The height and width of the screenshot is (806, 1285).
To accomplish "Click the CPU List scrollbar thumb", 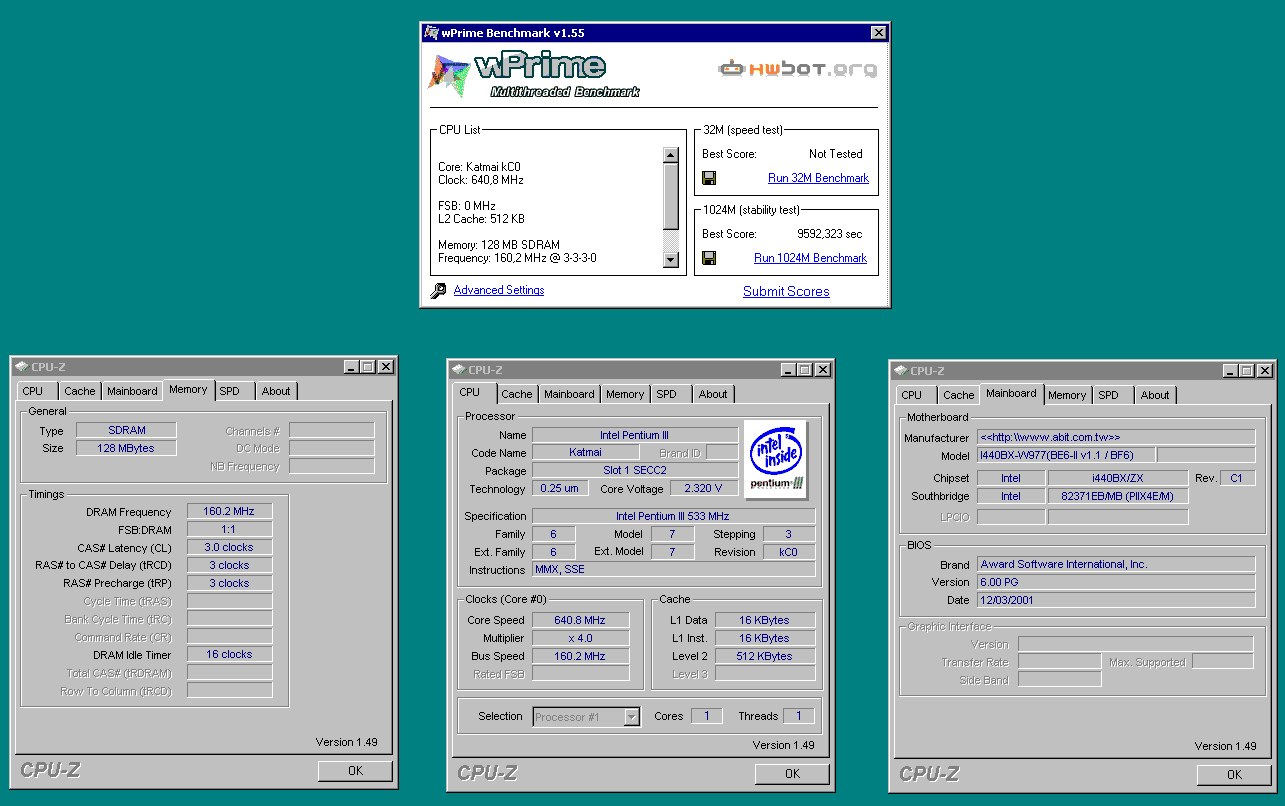I will pyautogui.click(x=670, y=196).
